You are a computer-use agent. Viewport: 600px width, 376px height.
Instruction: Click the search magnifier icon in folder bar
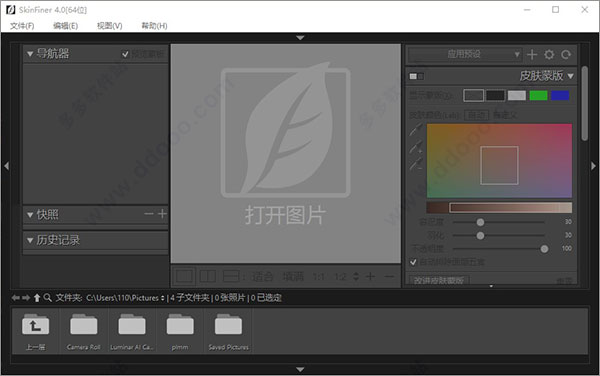point(47,298)
